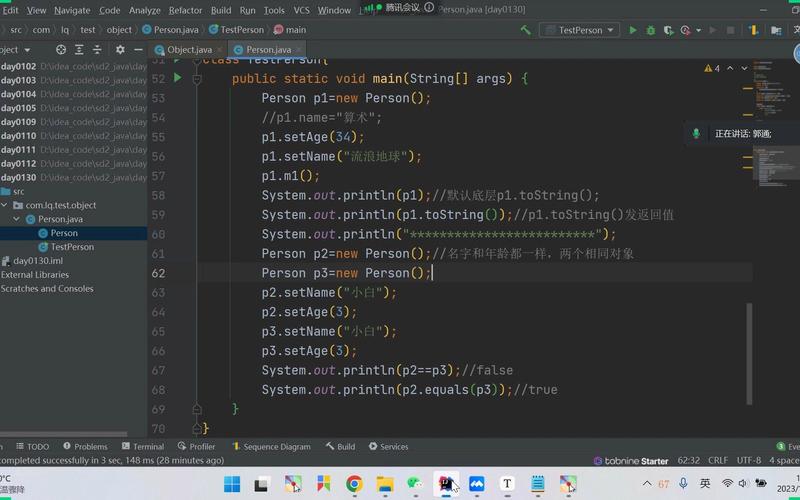Select day0130.iml file in tree
The height and width of the screenshot is (500, 800).
33,261
